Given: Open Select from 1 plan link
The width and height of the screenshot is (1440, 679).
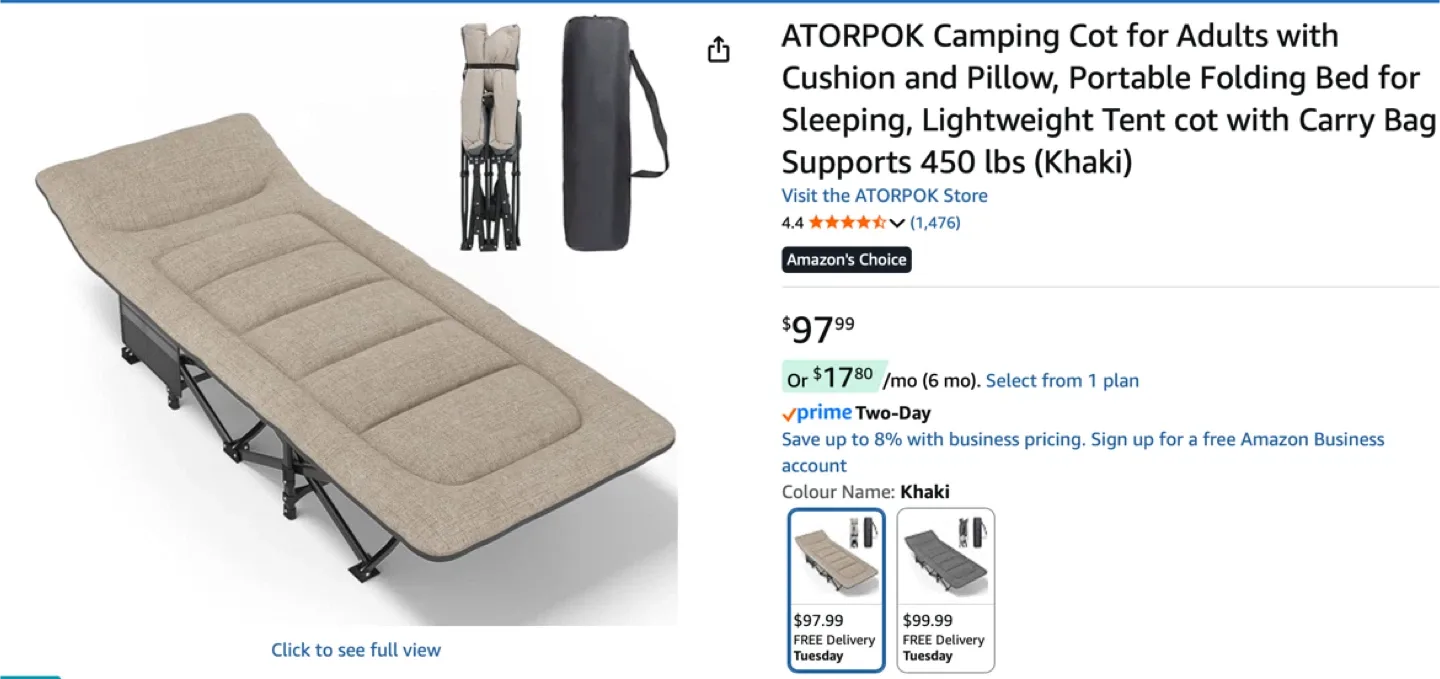Looking at the screenshot, I should tap(1062, 381).
